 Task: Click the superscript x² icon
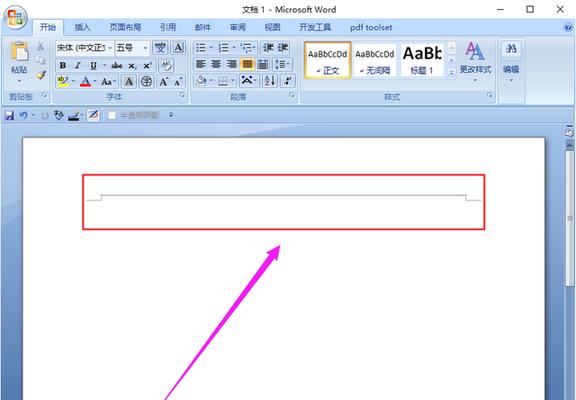[x=147, y=65]
